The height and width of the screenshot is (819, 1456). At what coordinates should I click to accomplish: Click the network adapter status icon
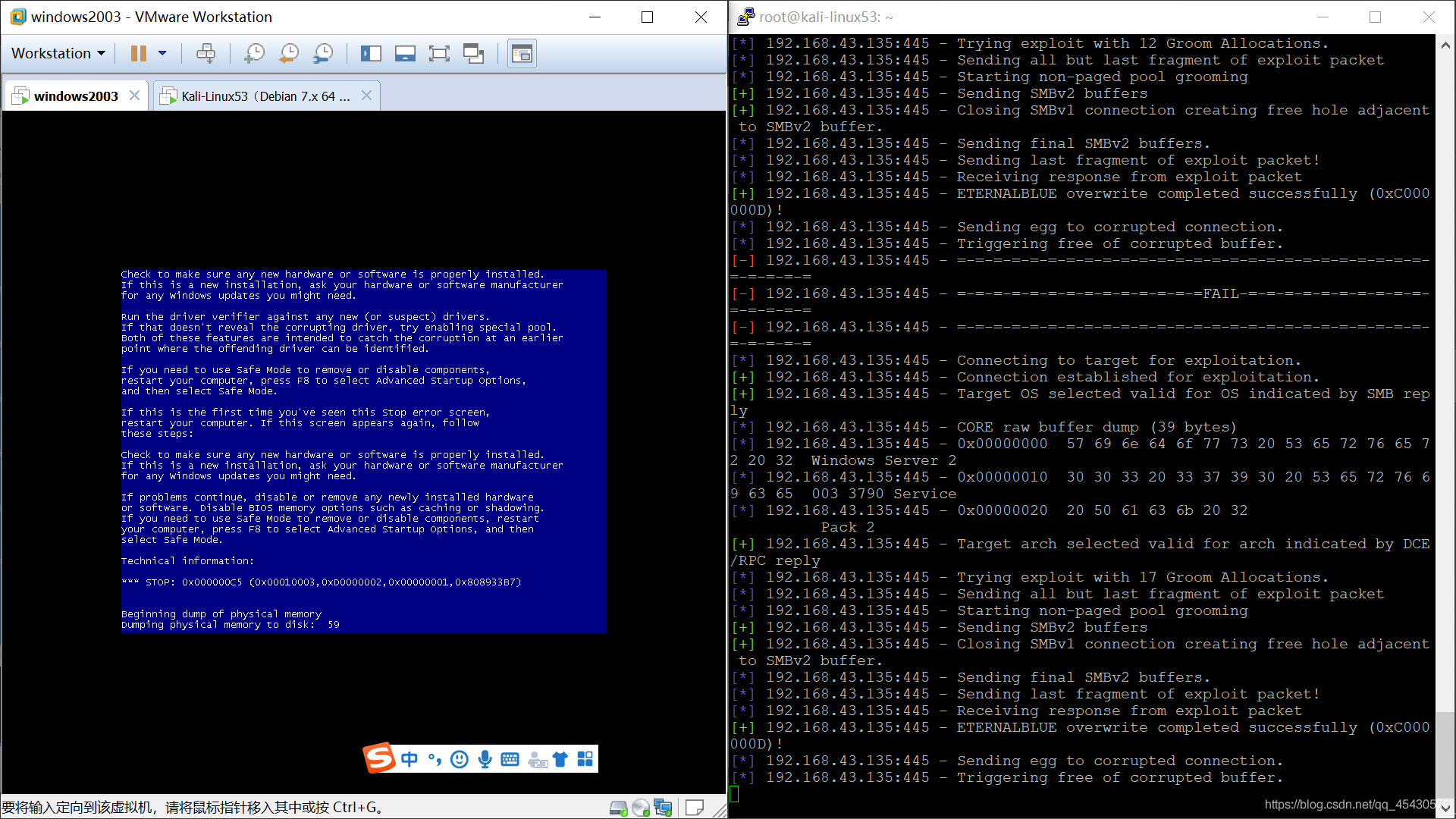click(663, 808)
